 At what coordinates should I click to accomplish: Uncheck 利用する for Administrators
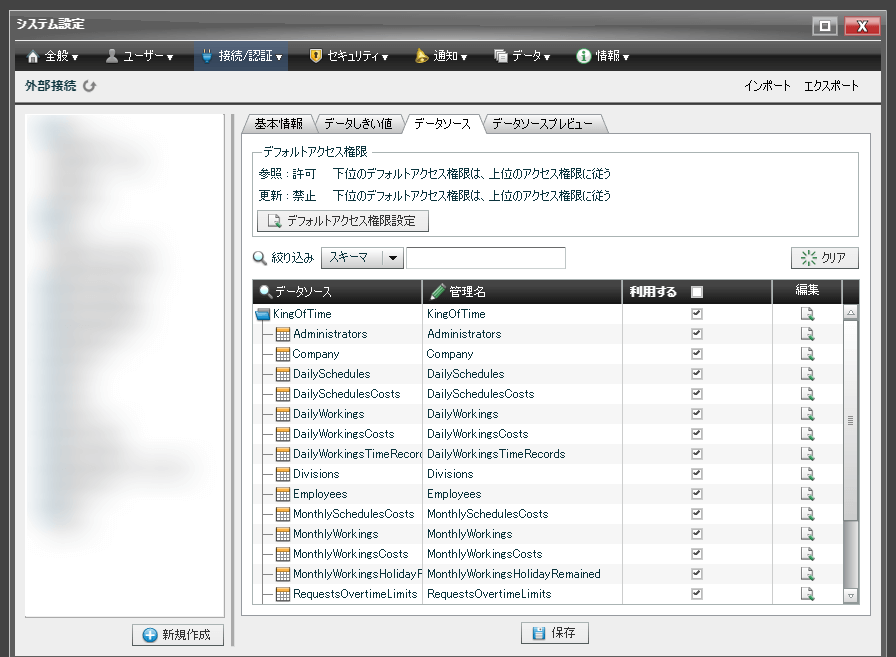tap(697, 334)
